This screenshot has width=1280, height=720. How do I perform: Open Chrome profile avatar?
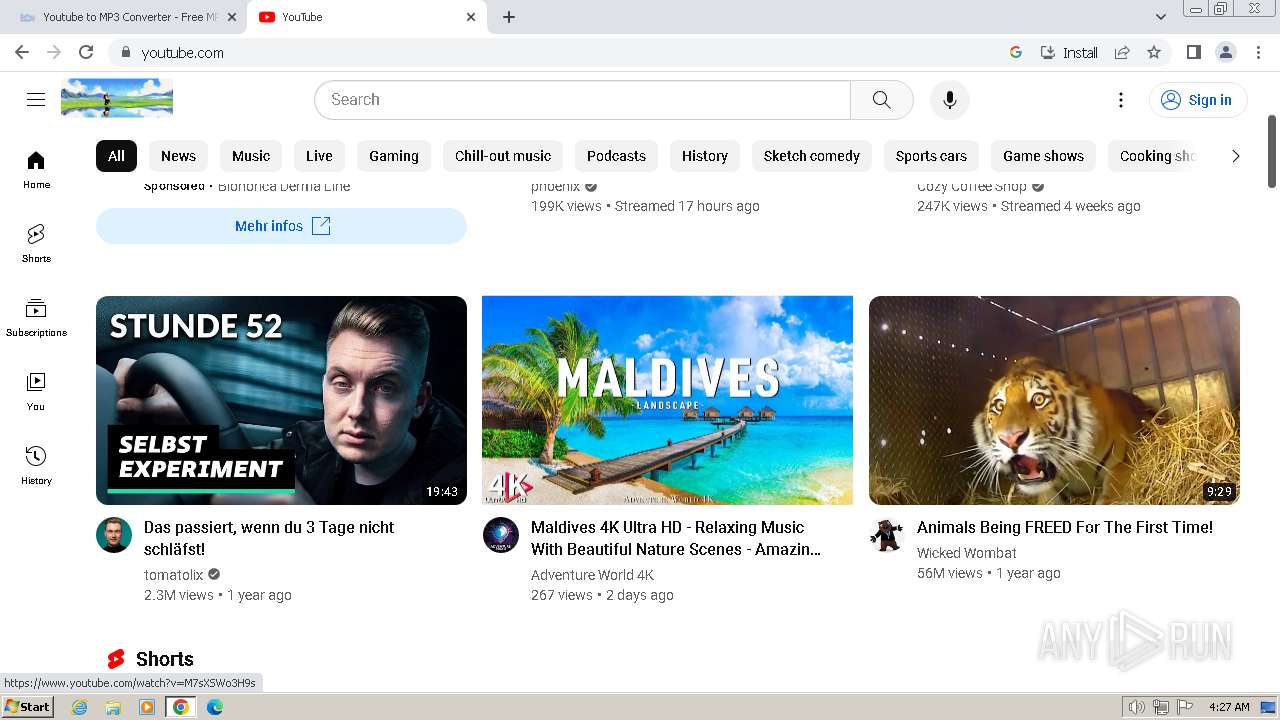coord(1225,52)
